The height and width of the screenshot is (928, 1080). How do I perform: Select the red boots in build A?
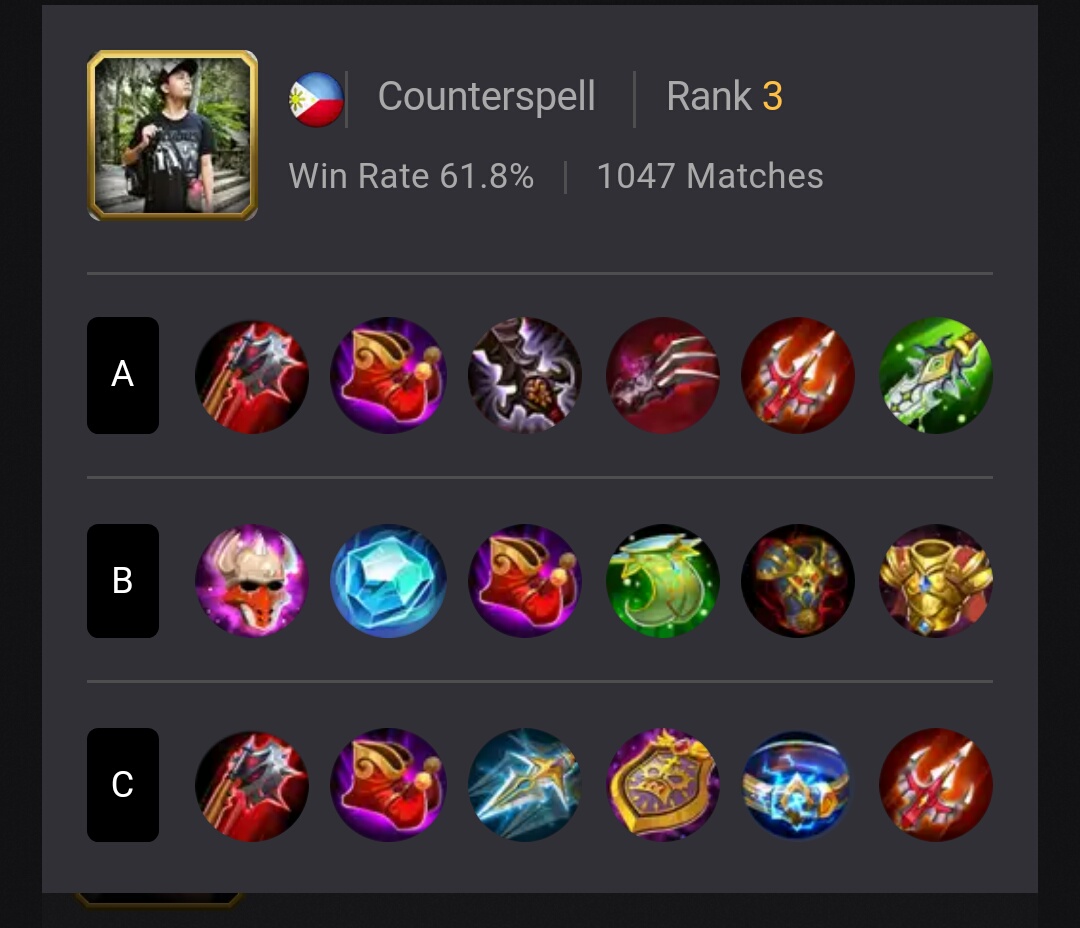click(388, 375)
